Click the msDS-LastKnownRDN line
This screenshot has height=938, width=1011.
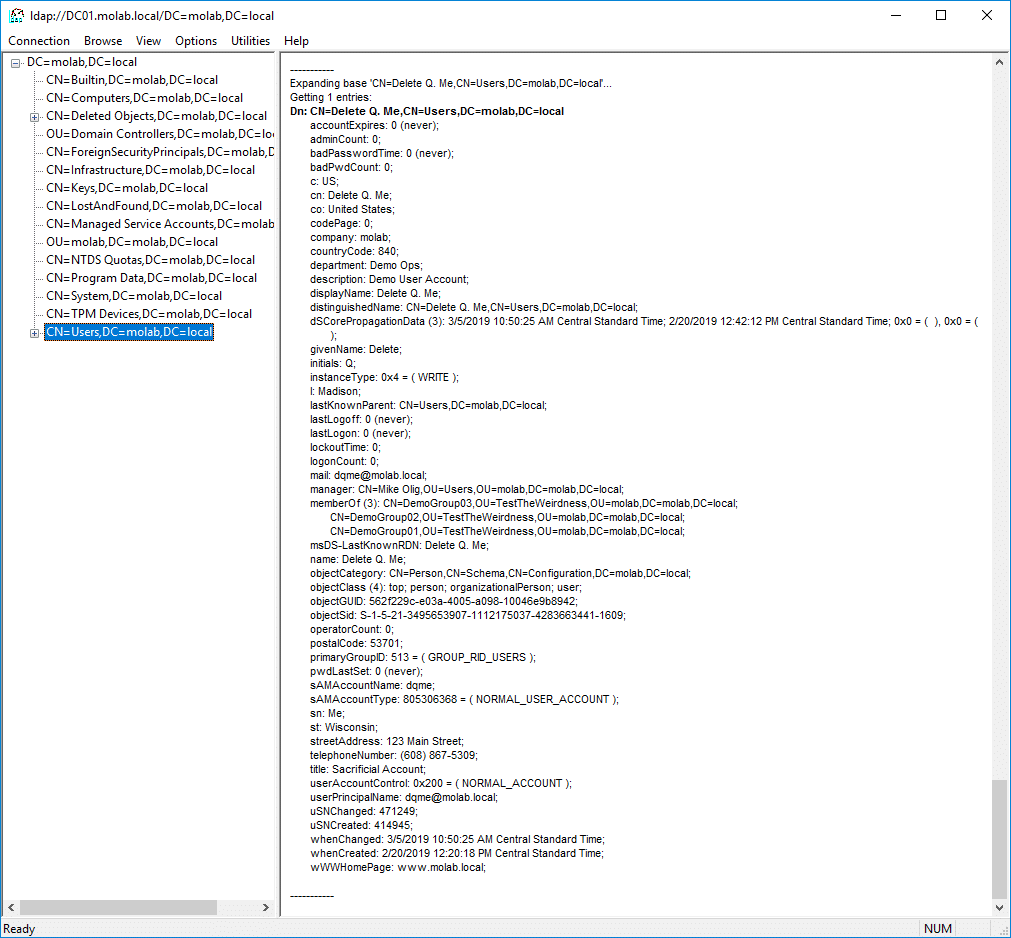coord(399,545)
